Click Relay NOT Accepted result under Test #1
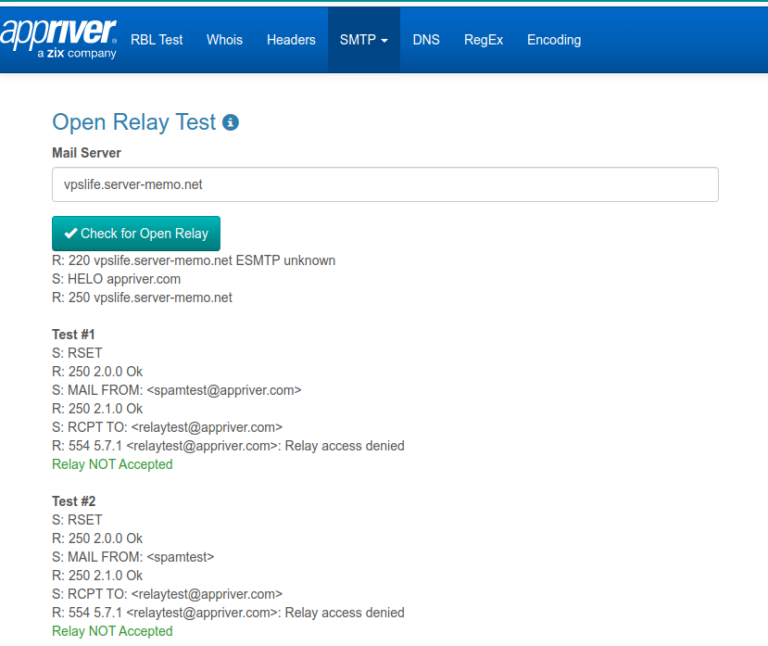Viewport: 768px width, 646px height. pos(112,464)
